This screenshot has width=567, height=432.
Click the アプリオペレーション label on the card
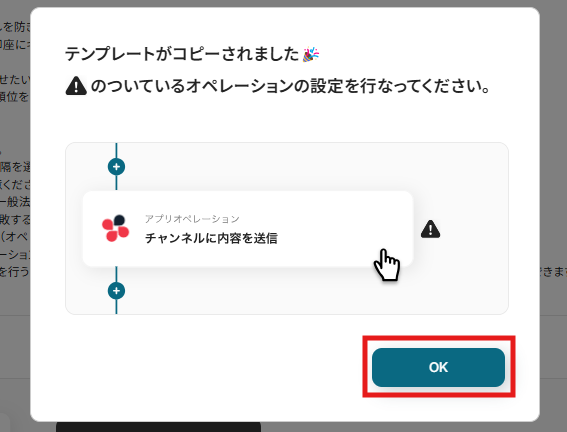pos(192,219)
